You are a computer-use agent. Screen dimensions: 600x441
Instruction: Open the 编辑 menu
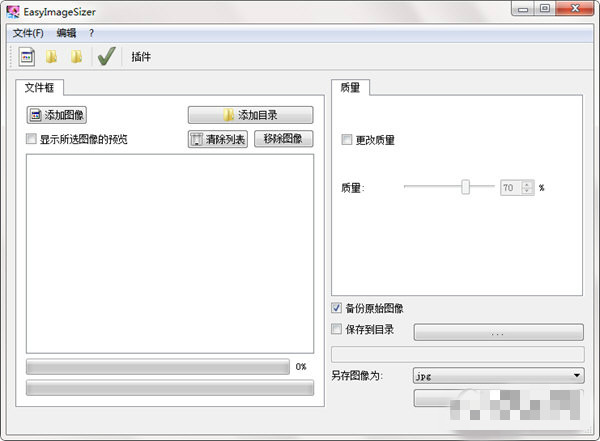[66, 33]
